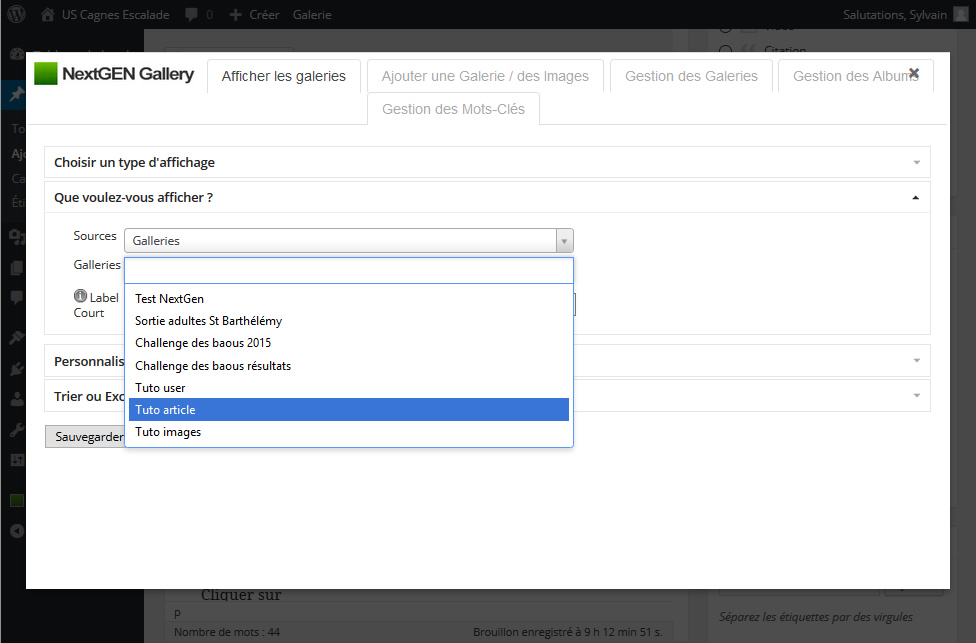Image resolution: width=976 pixels, height=643 pixels.
Task: Click the WordPress logo in admin bar
Action: click(16, 14)
